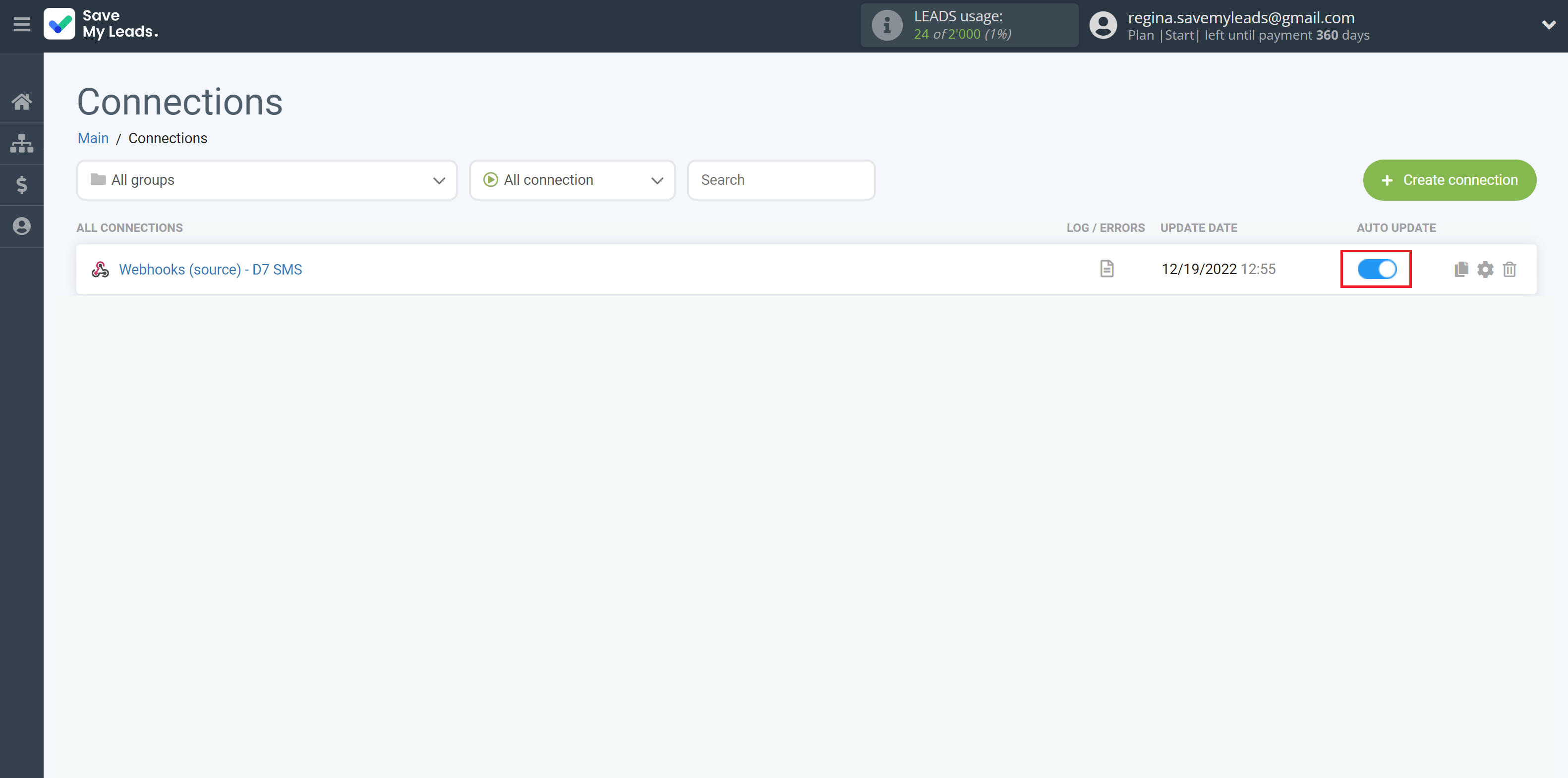
Task: Click the ALL CONNECTIONS header label
Action: point(130,228)
